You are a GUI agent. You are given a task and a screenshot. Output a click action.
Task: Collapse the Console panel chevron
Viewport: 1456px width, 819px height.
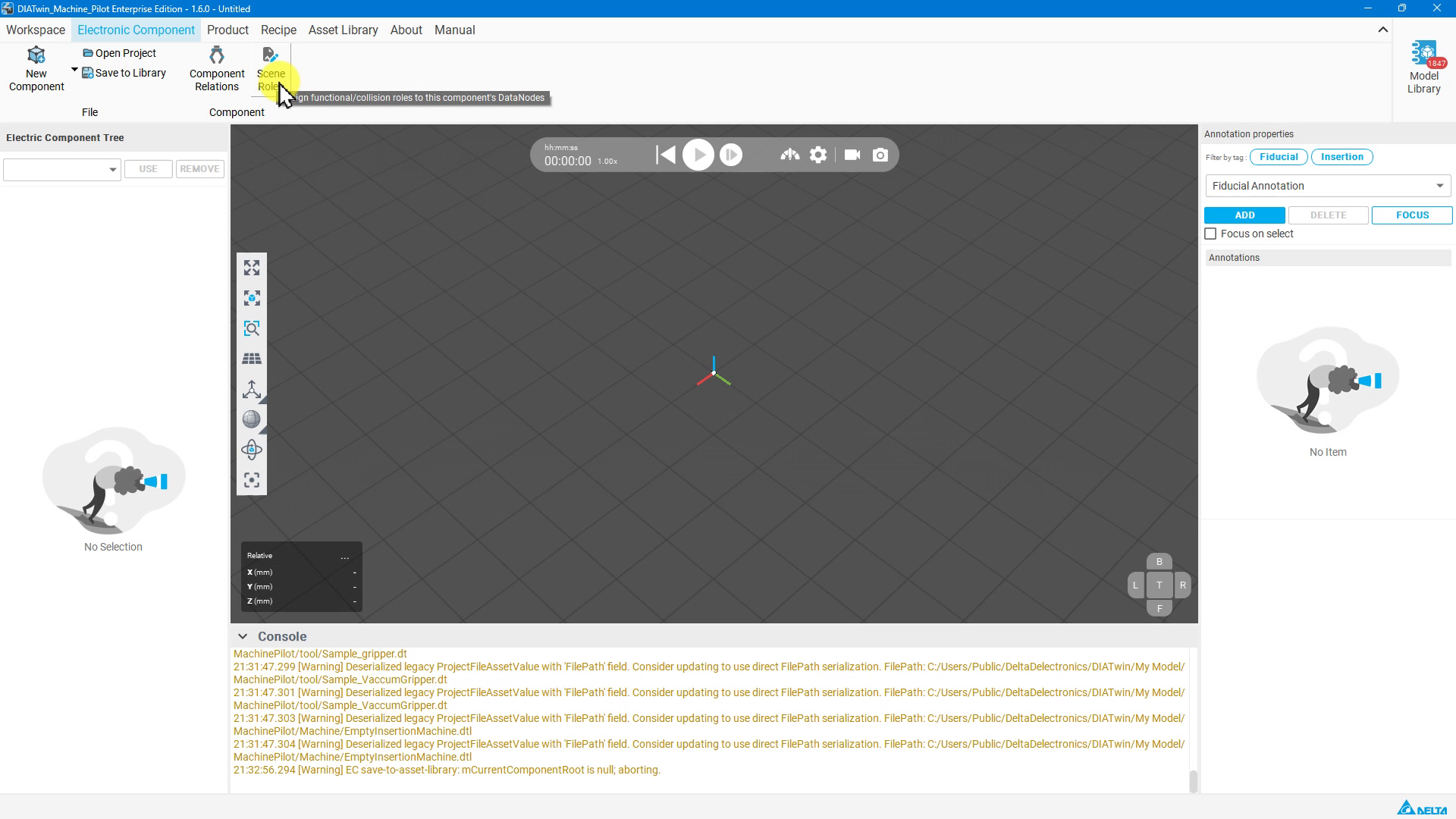click(242, 636)
